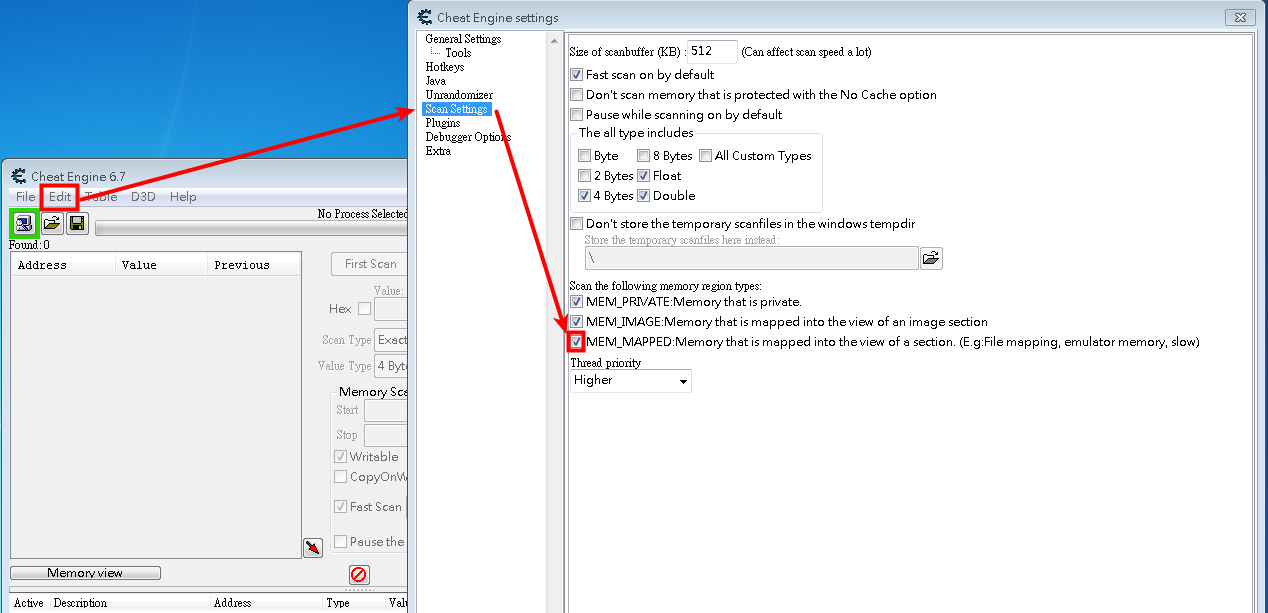Check the 8 Bytes type checkbox

pyautogui.click(x=643, y=156)
